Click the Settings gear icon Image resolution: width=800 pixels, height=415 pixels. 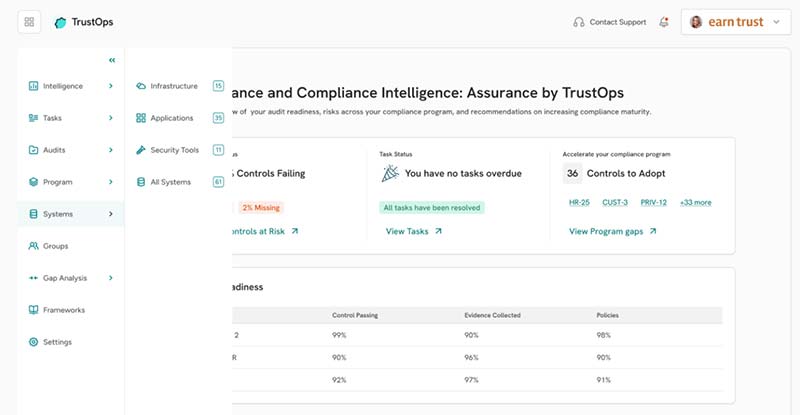tap(33, 342)
